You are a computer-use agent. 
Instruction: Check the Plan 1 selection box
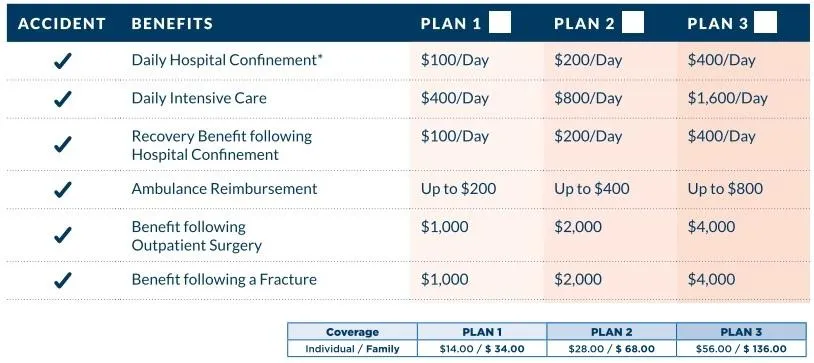pyautogui.click(x=500, y=23)
